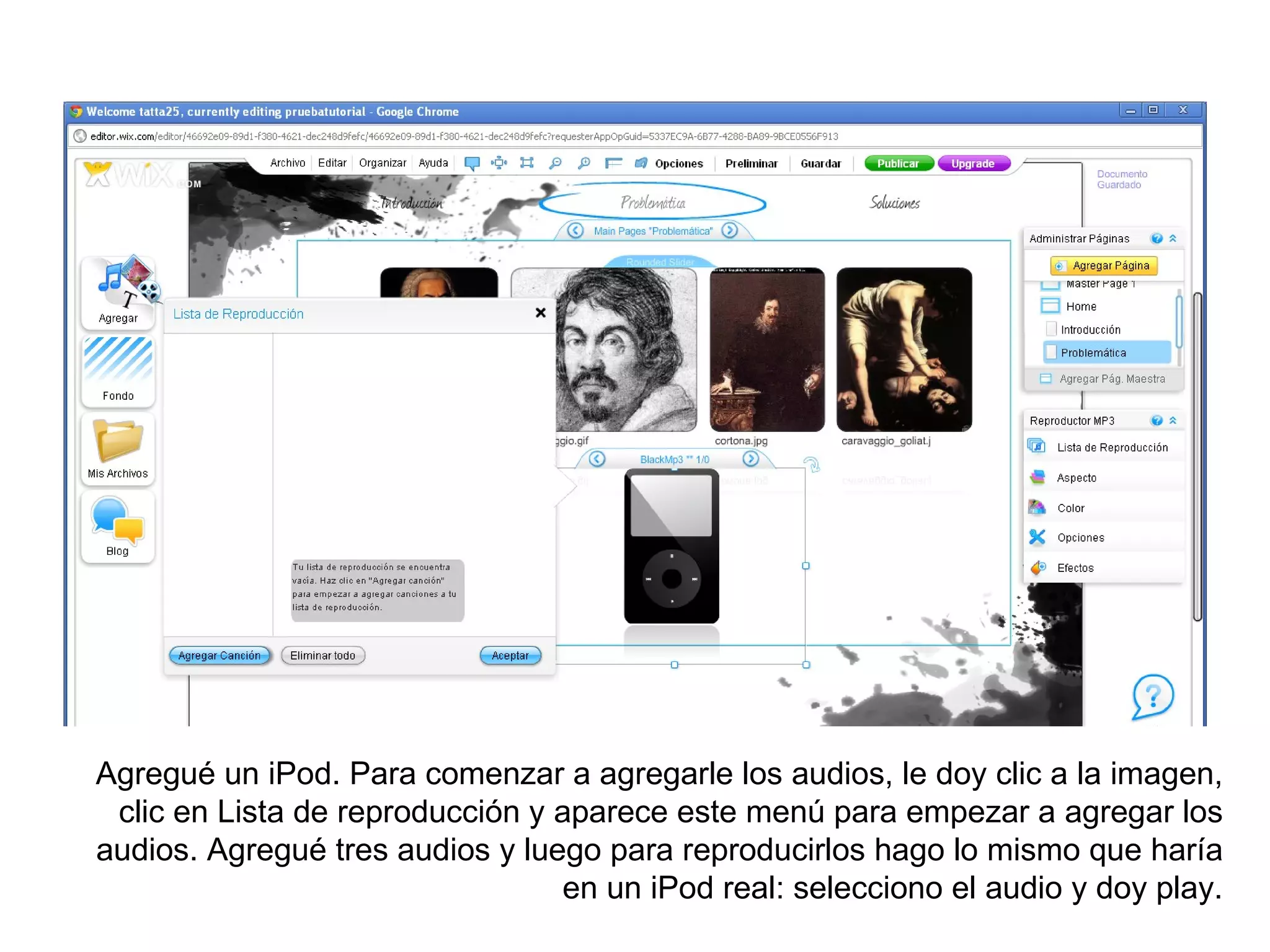Image resolution: width=1270 pixels, height=952 pixels.
Task: Open the Blog panel
Action: coord(118,526)
